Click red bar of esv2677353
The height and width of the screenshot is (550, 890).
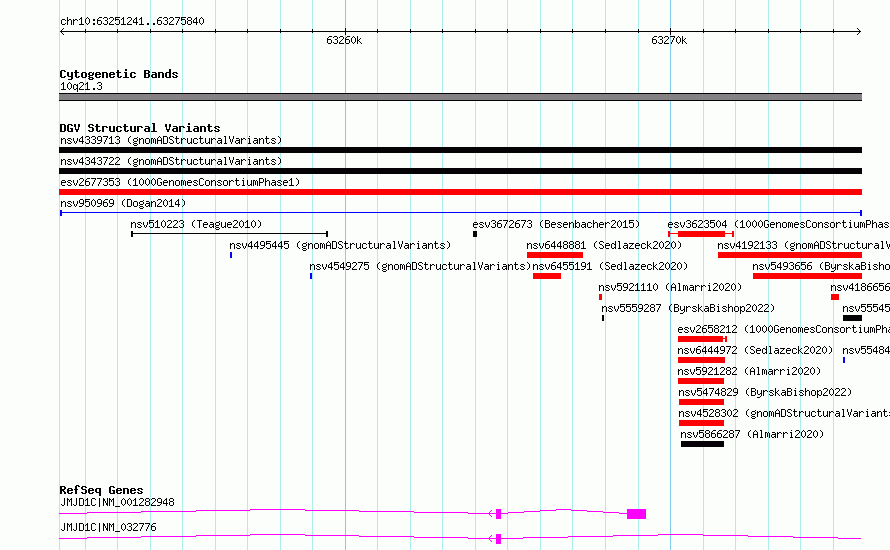pyautogui.click(x=460, y=192)
